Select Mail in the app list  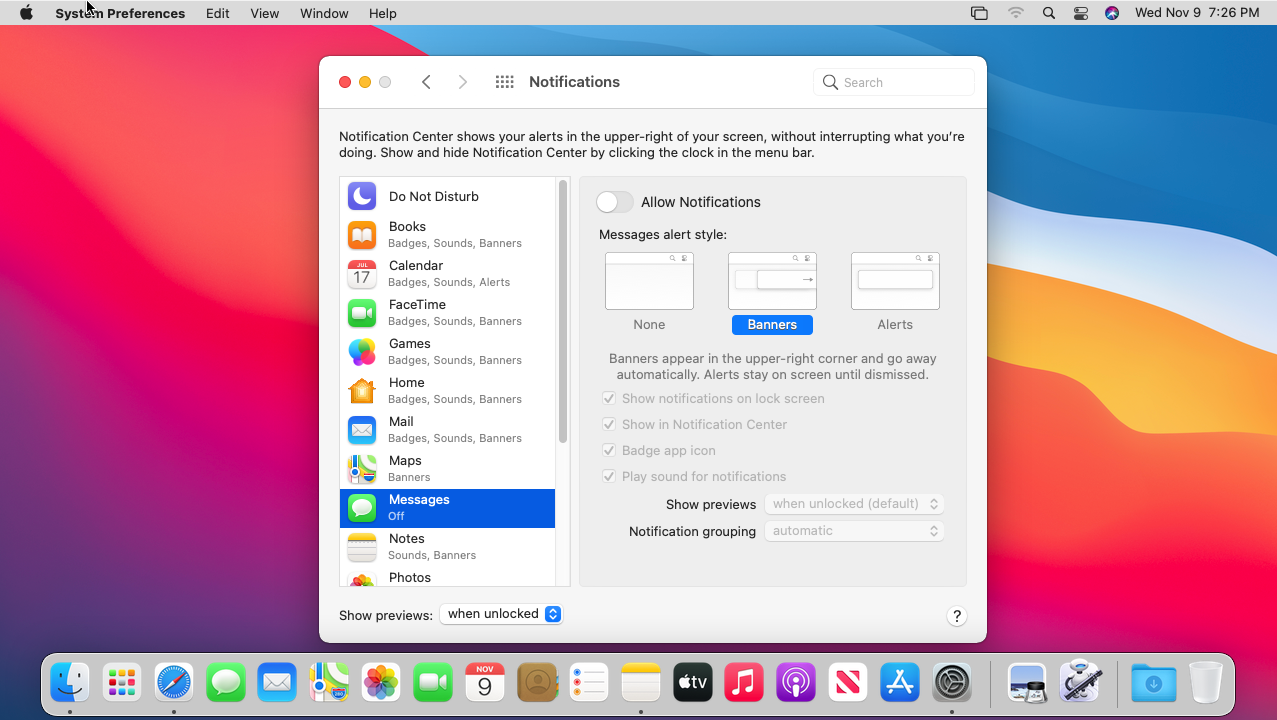[x=447, y=430]
